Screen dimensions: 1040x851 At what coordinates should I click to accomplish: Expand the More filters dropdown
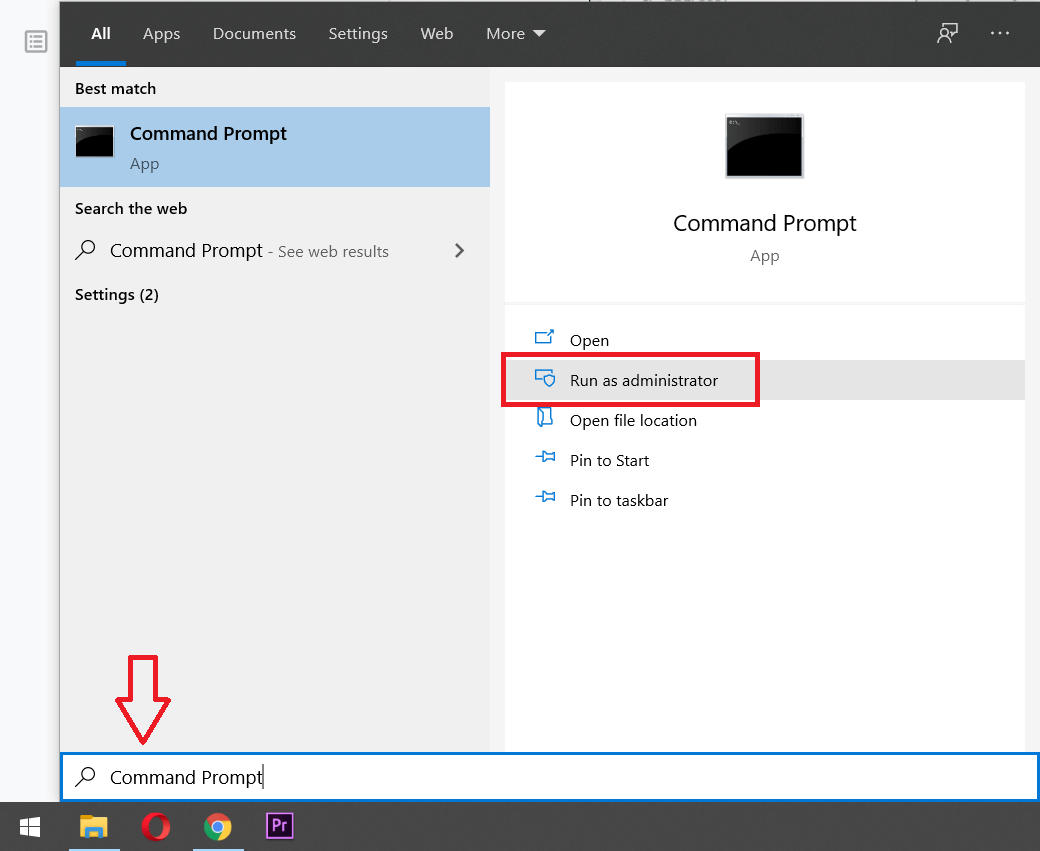coord(514,33)
